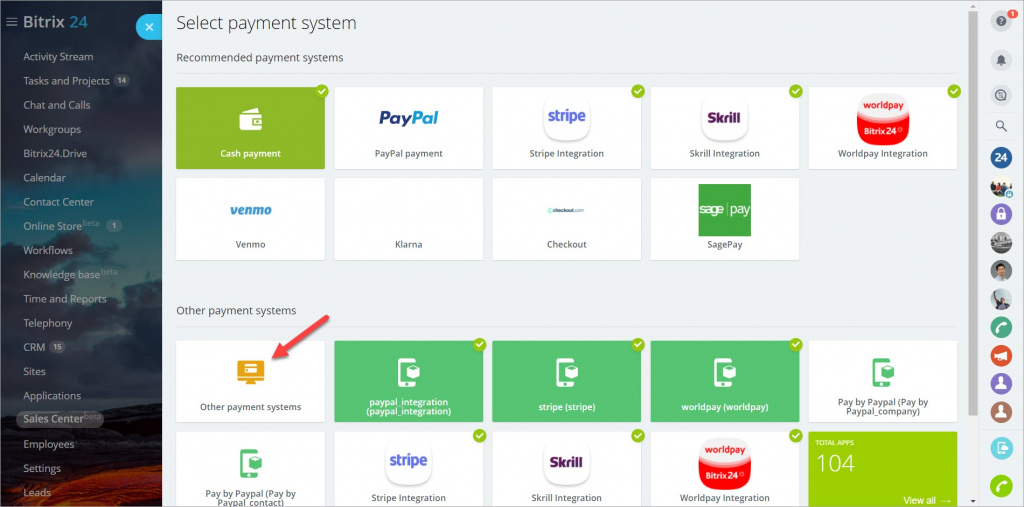Viewport: 1024px width, 507px height.
Task: Open Tasks and Projects in the sidebar
Action: [66, 81]
